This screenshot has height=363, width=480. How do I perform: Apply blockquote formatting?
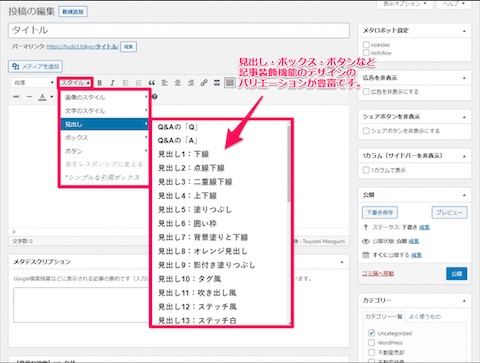(x=152, y=83)
